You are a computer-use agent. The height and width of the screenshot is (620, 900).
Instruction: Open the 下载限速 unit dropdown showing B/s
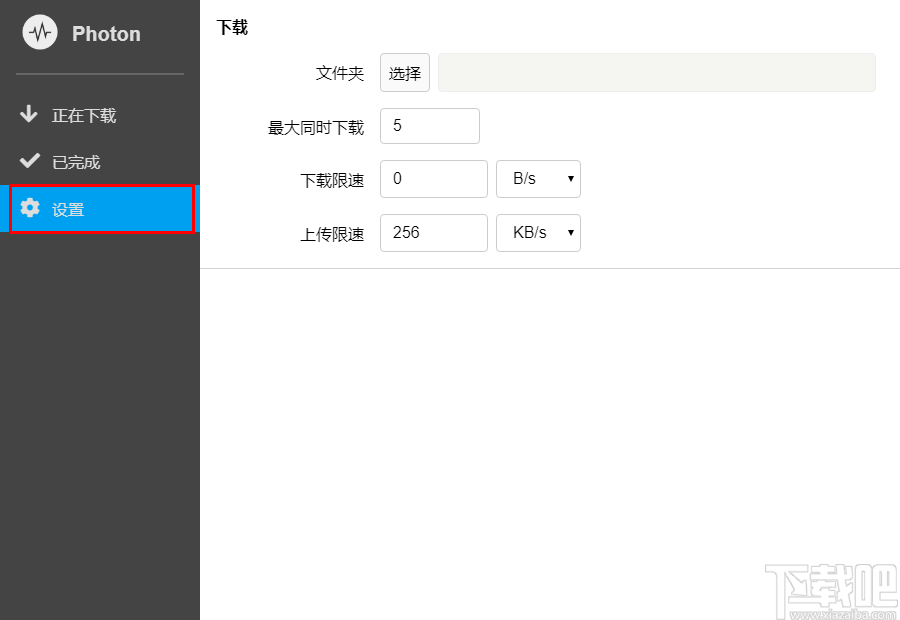coord(538,179)
